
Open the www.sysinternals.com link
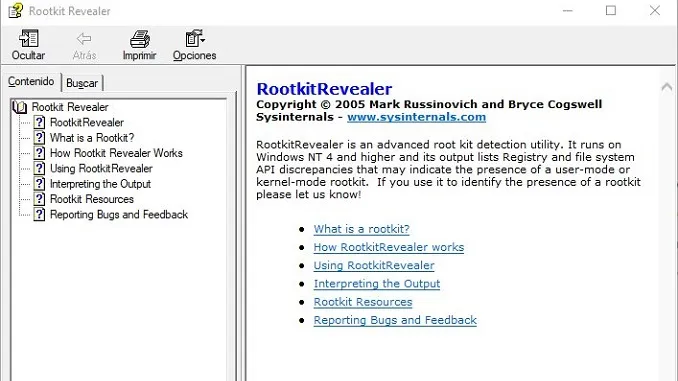point(416,117)
